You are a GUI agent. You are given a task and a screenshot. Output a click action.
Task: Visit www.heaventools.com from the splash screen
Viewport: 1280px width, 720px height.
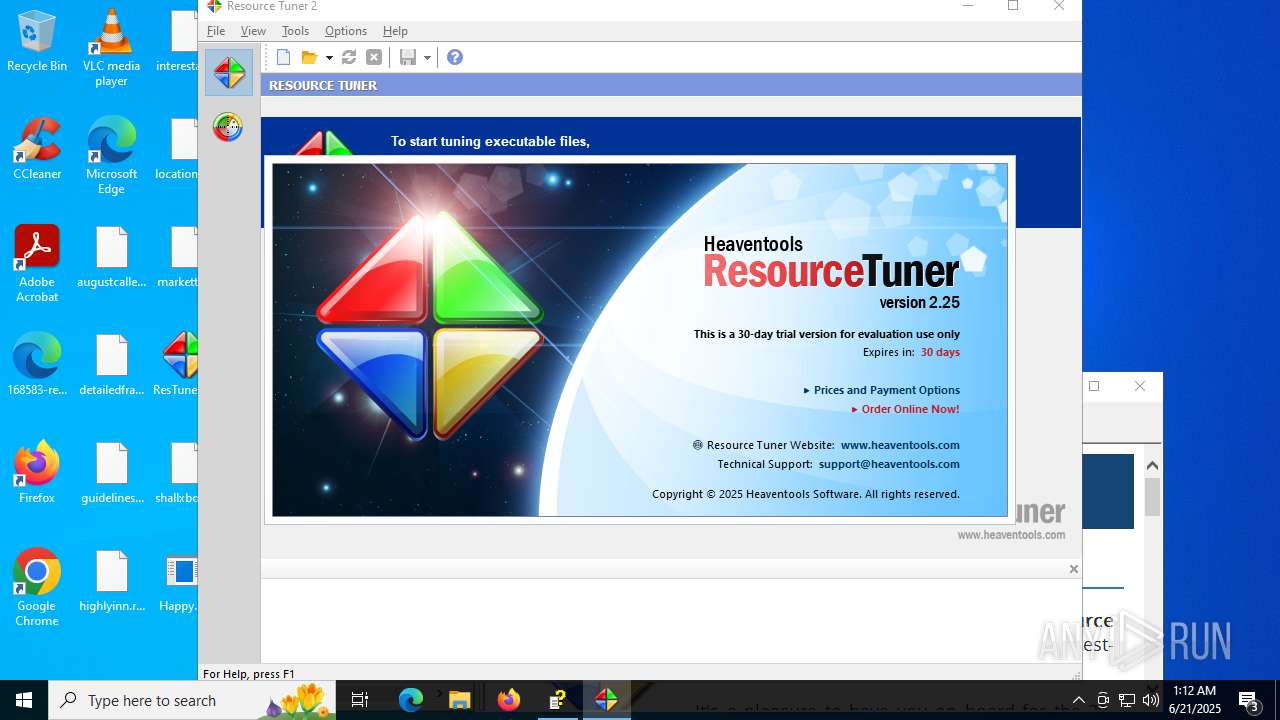[900, 445]
